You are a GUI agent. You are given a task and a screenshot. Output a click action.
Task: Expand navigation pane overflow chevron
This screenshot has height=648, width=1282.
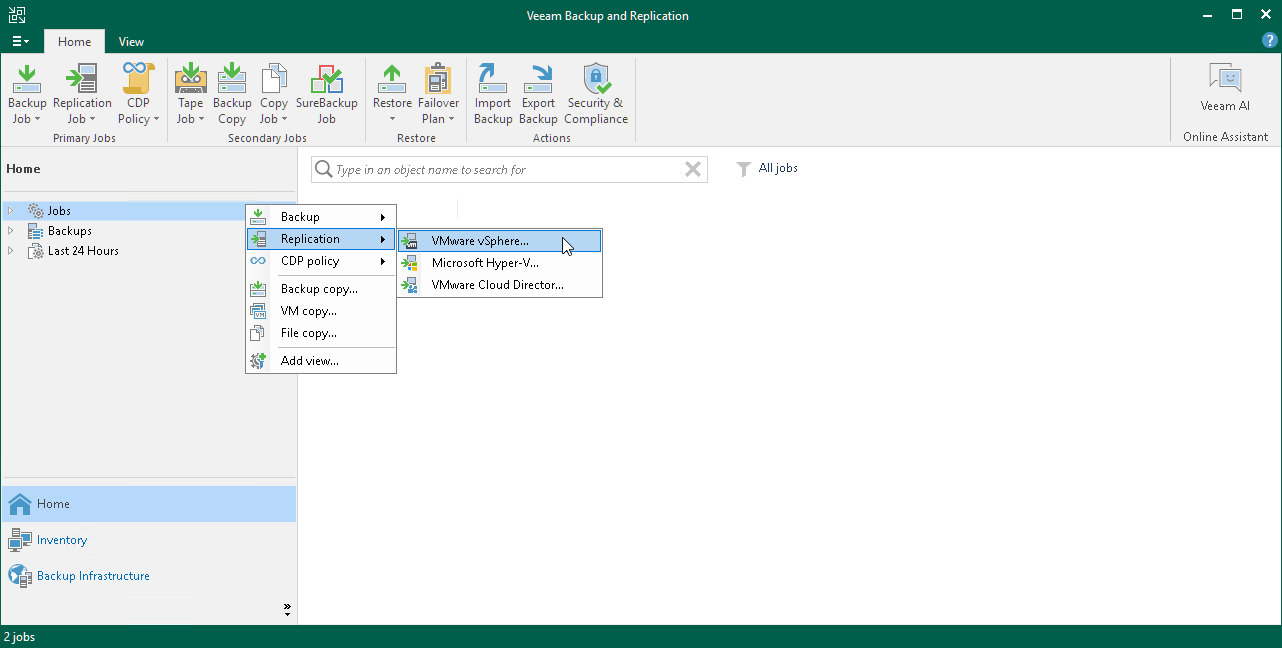[287, 607]
